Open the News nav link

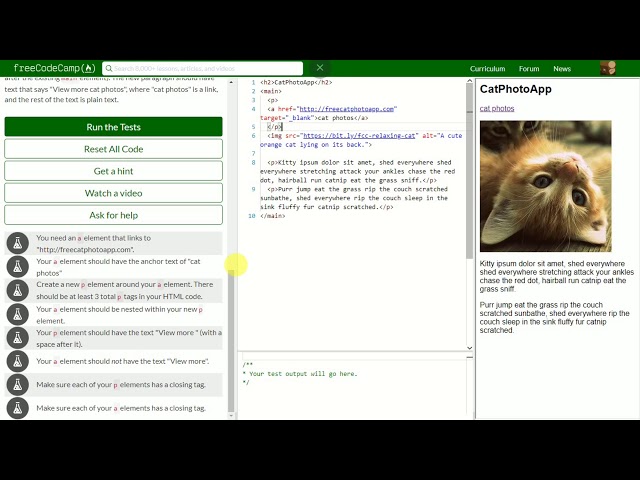(562, 69)
